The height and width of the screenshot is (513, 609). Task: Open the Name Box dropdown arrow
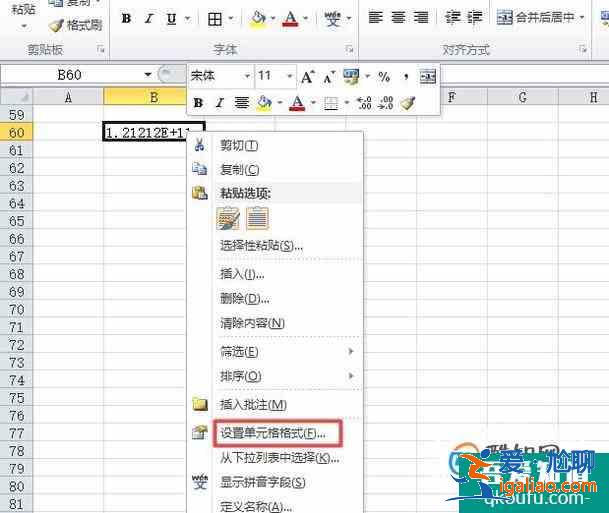148,75
